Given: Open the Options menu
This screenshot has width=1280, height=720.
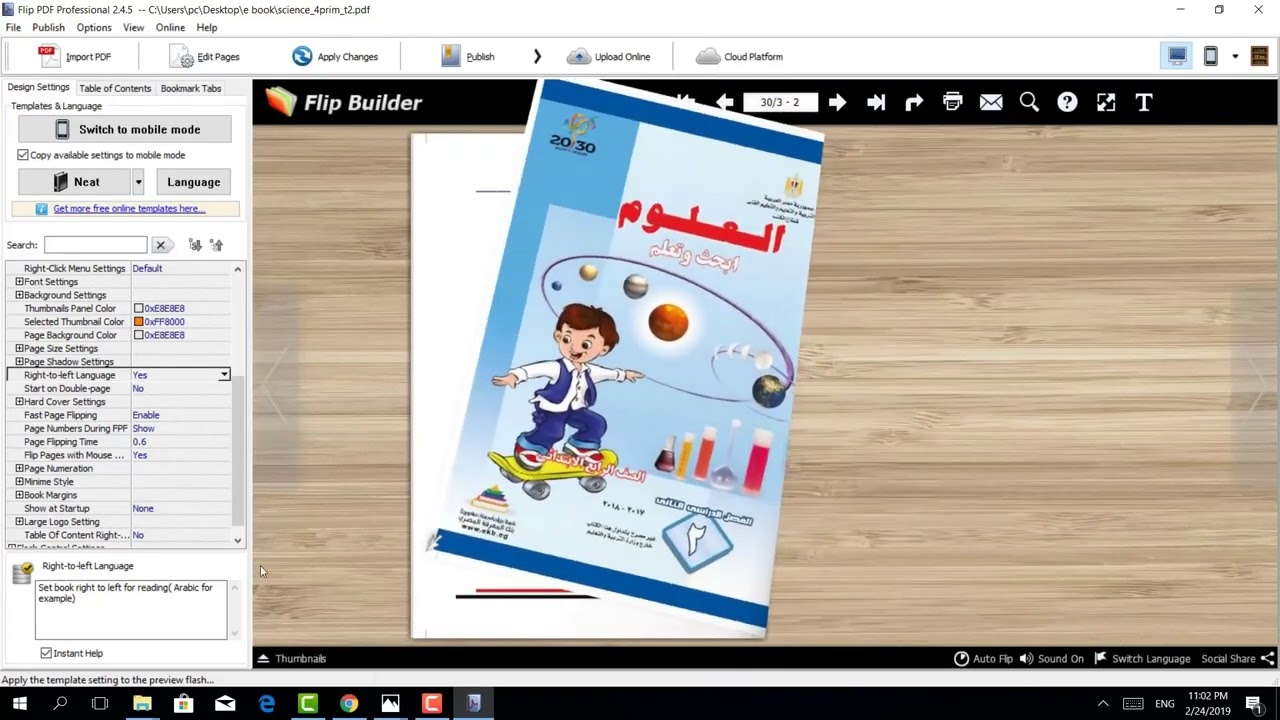Looking at the screenshot, I should [x=94, y=27].
